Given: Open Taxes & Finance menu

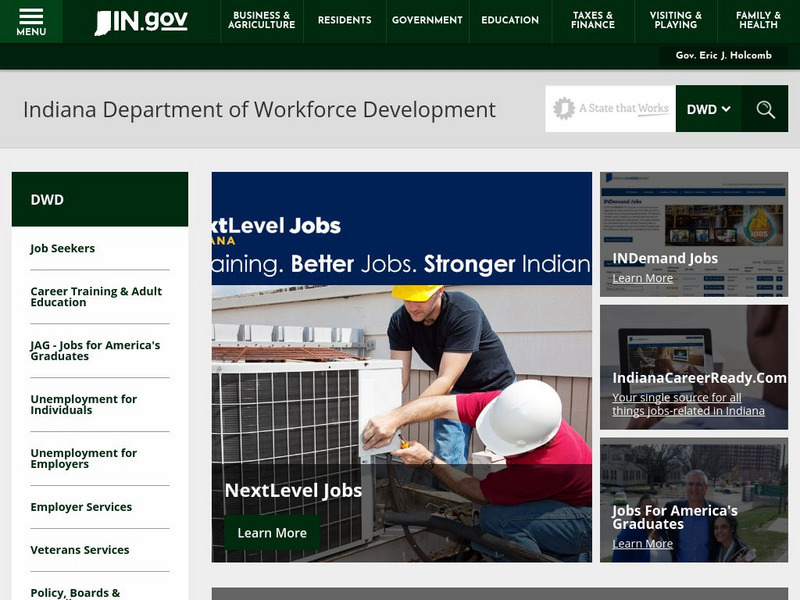Looking at the screenshot, I should [x=593, y=20].
